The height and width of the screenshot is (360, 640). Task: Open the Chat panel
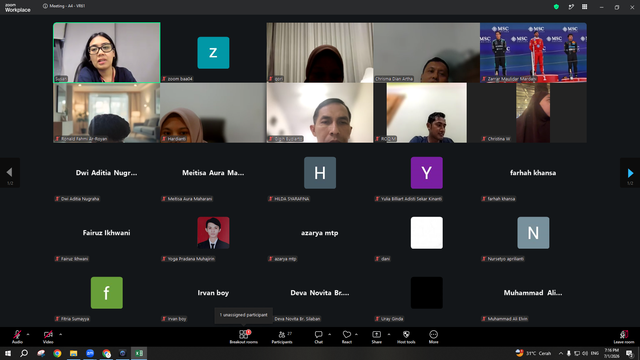pos(318,337)
